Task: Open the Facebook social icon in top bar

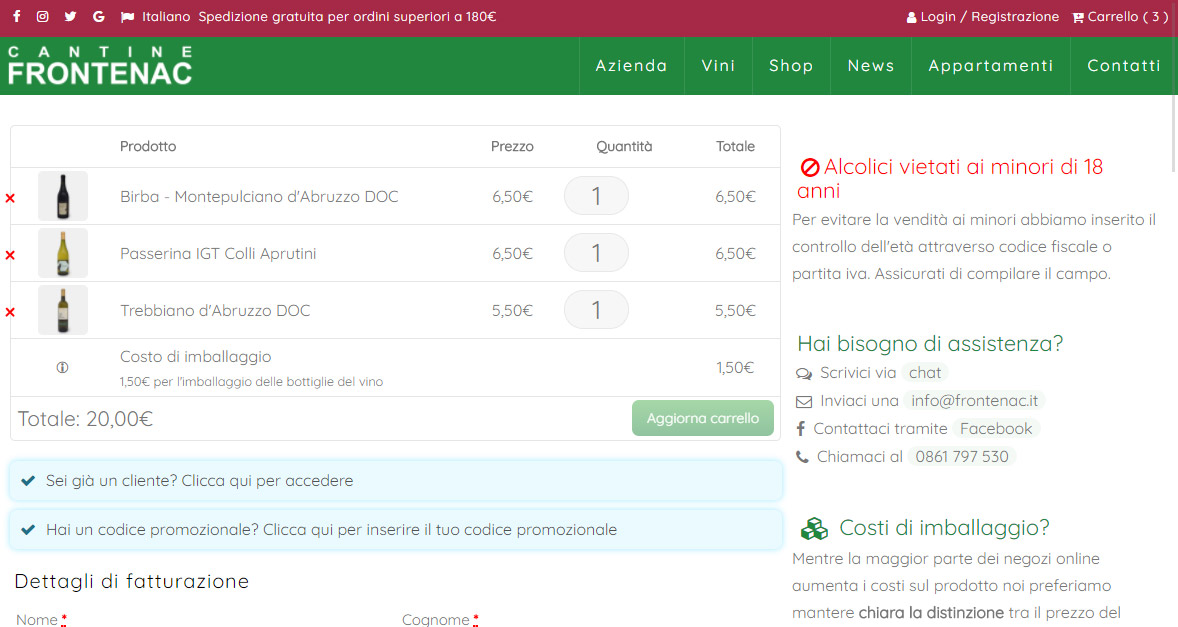Action: click(x=17, y=17)
